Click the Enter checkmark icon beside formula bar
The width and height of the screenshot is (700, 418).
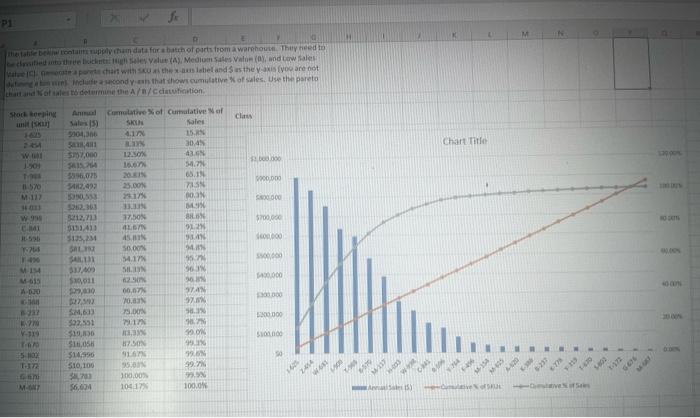(x=144, y=18)
